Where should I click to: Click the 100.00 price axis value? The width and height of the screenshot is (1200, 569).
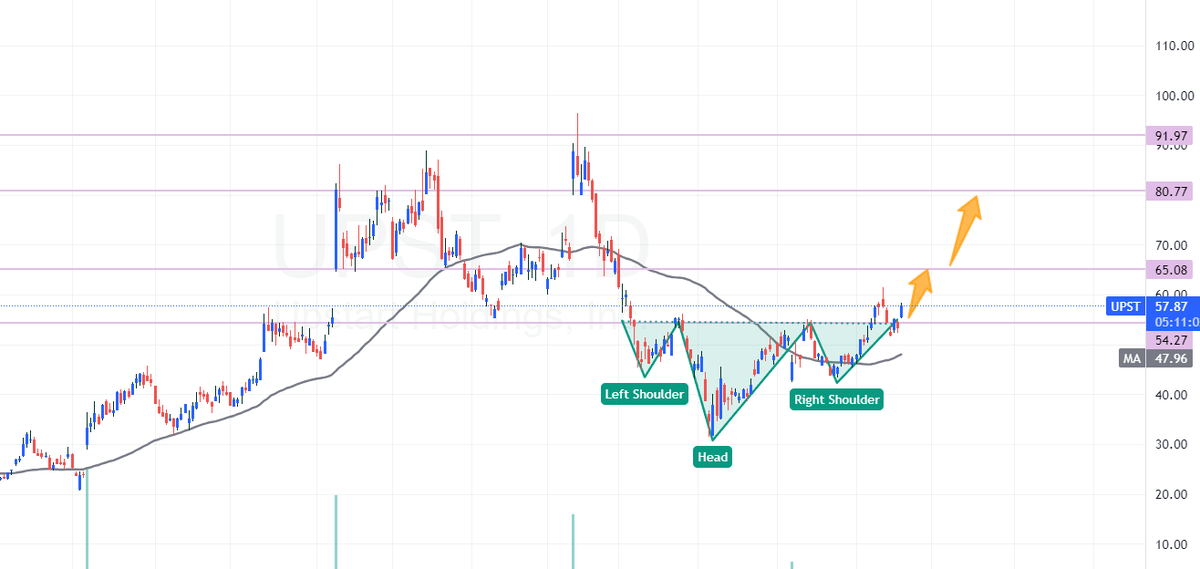[x=1172, y=96]
